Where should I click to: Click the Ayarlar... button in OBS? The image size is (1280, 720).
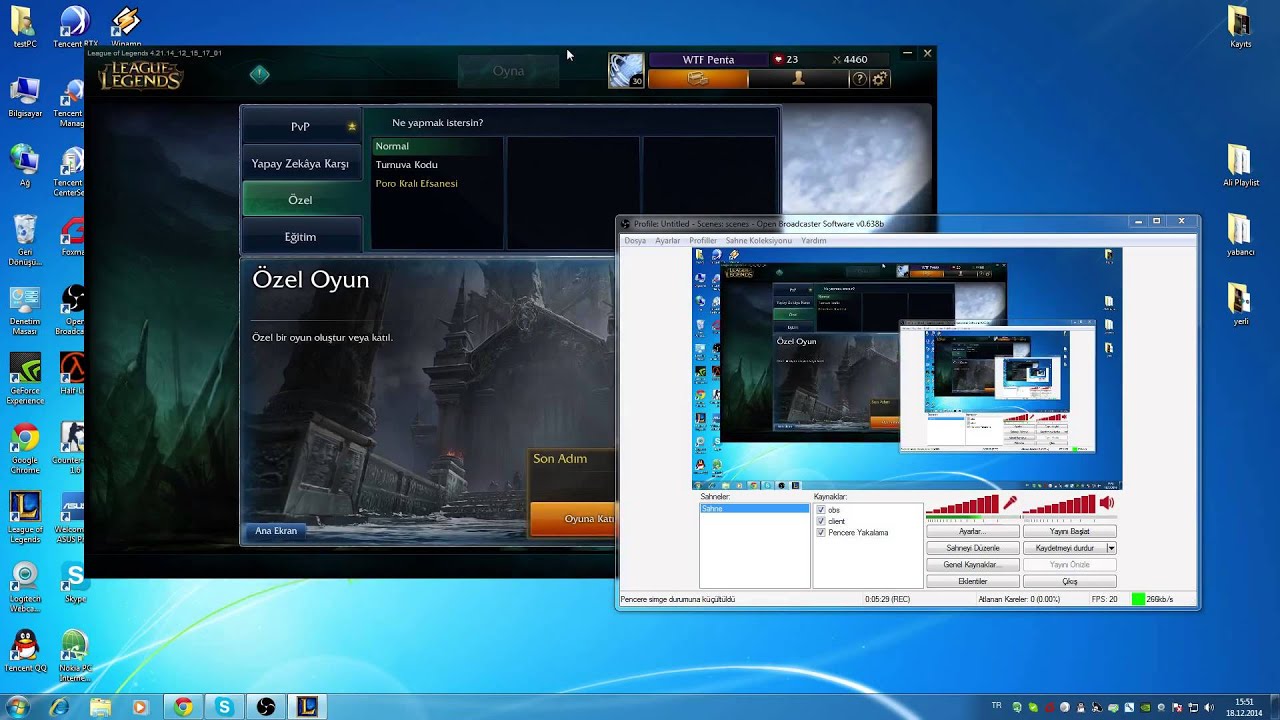pyautogui.click(x=973, y=532)
